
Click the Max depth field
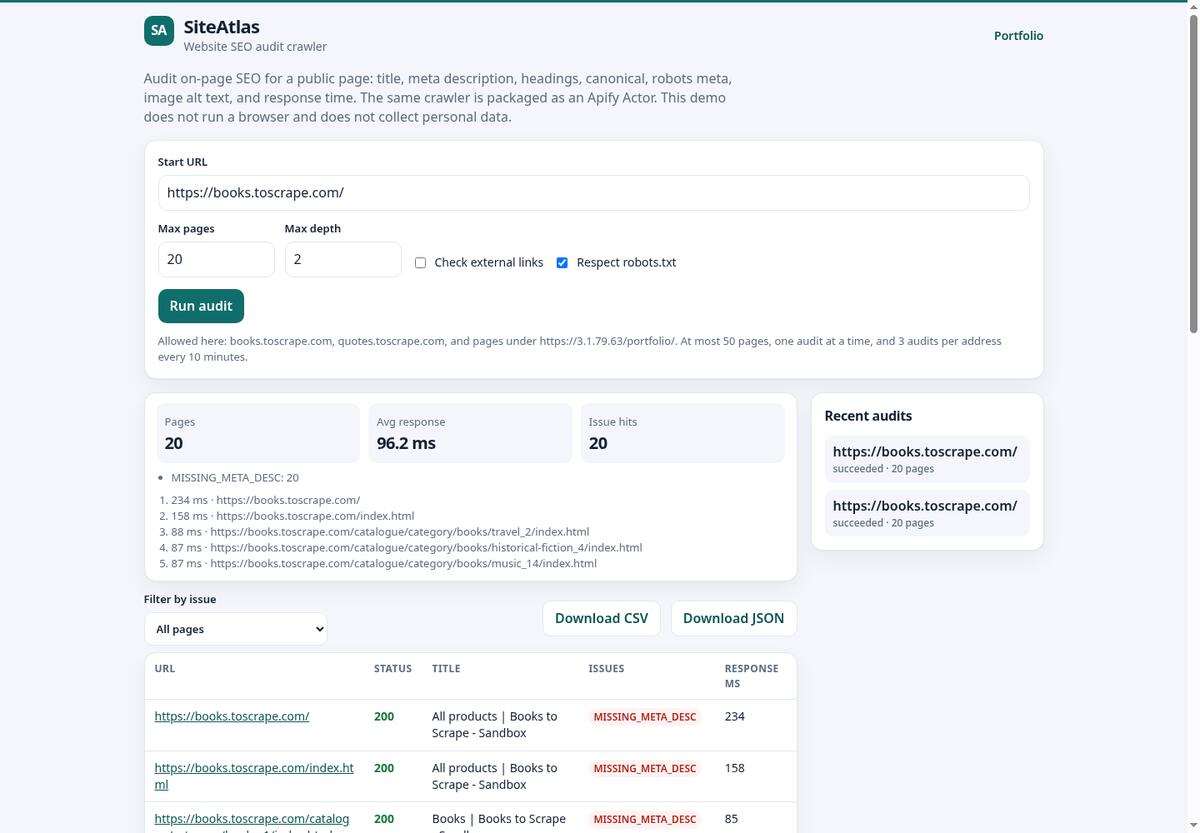coord(343,259)
